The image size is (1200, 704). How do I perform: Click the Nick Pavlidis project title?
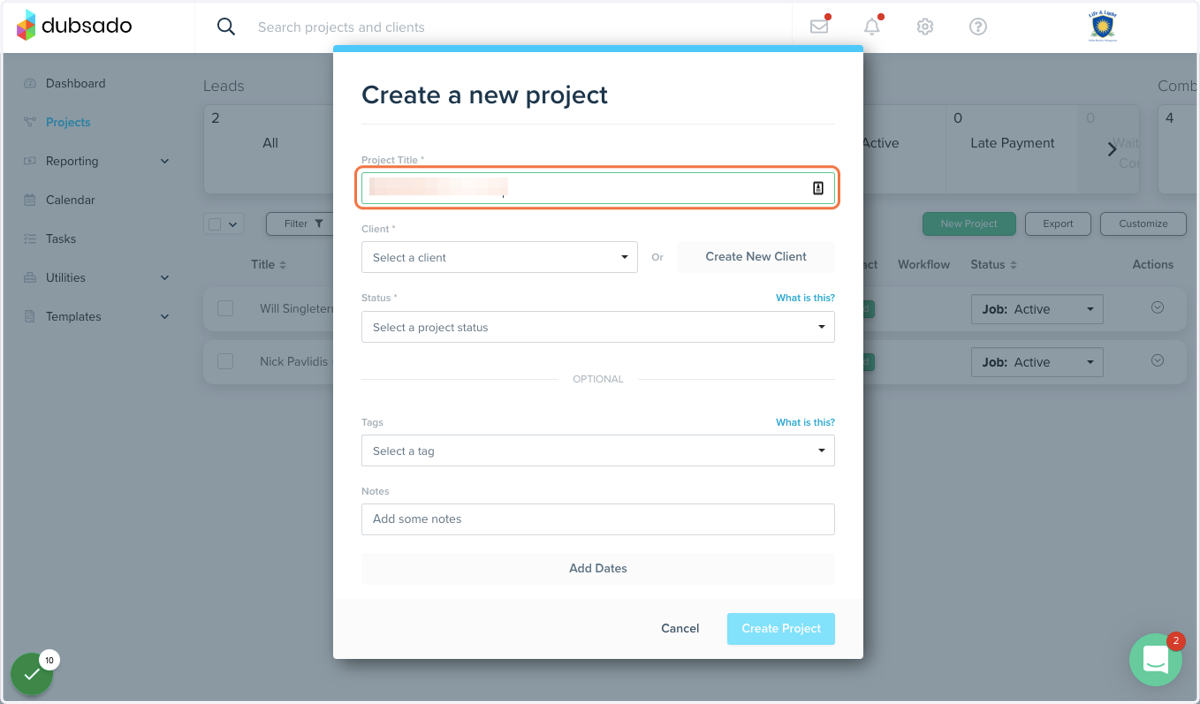[294, 361]
